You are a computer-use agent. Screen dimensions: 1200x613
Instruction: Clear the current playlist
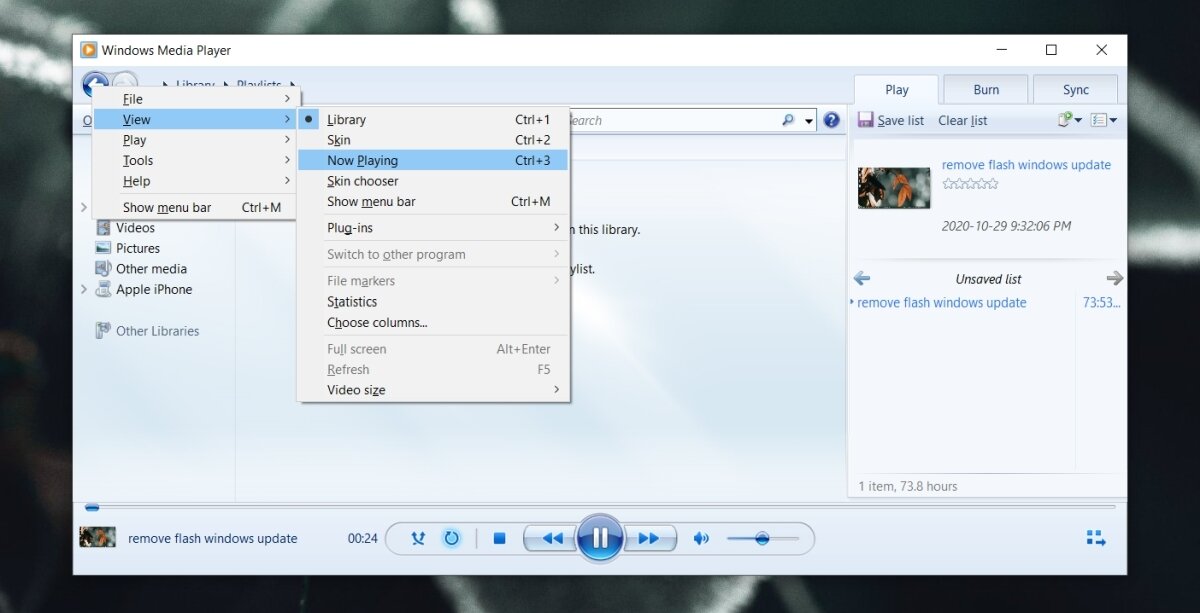tap(961, 120)
